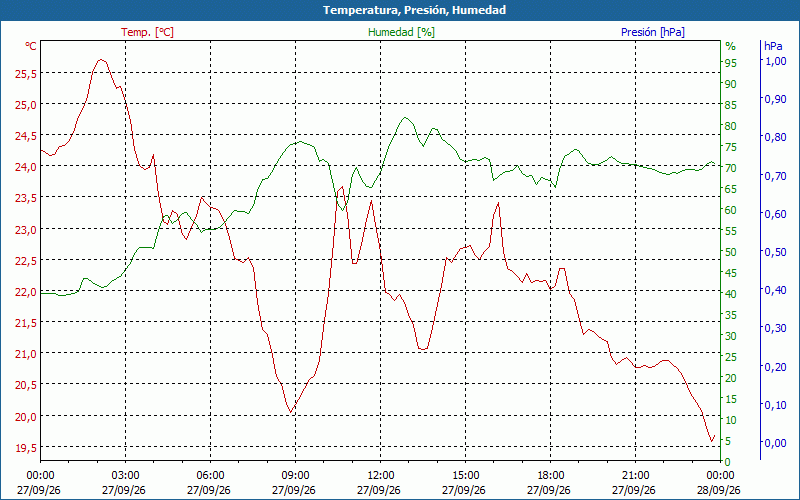Select the green Humedad [%] legend label

pos(401,32)
